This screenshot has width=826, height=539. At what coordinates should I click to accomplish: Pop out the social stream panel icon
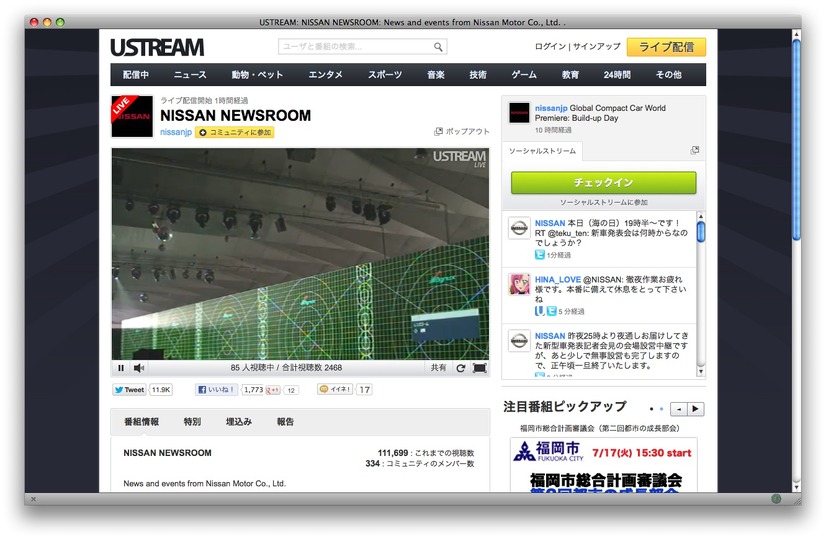tap(694, 150)
